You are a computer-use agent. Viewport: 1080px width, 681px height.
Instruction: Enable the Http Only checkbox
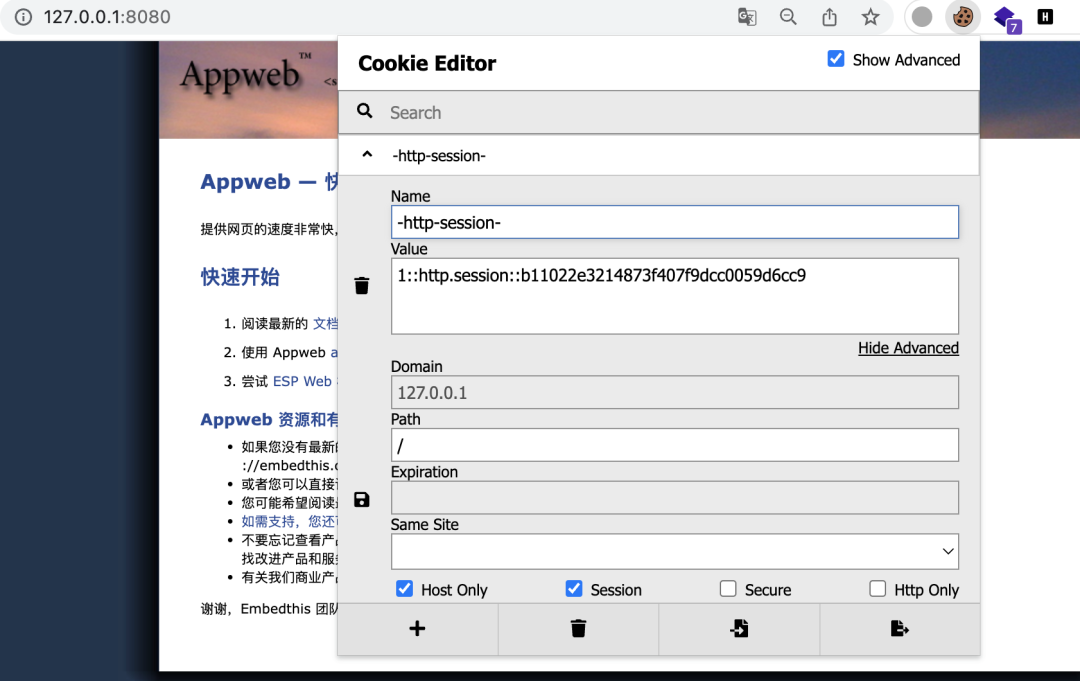pos(877,589)
